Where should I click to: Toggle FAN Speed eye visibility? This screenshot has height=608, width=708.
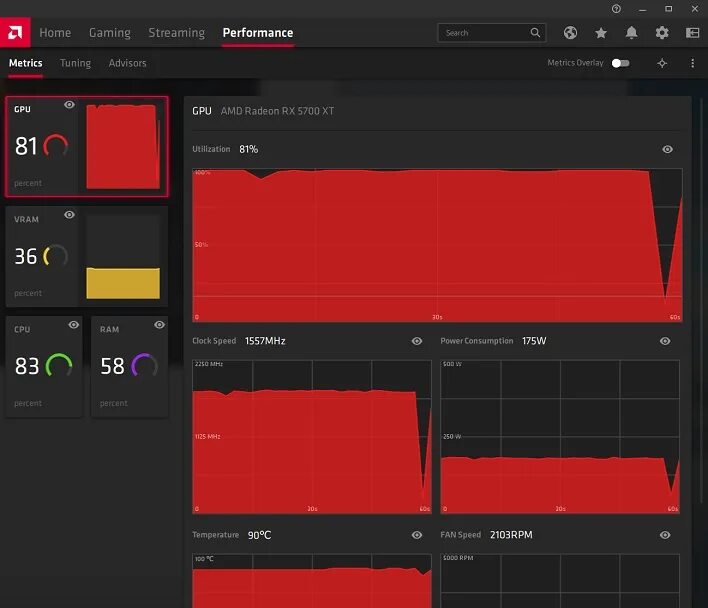665,535
